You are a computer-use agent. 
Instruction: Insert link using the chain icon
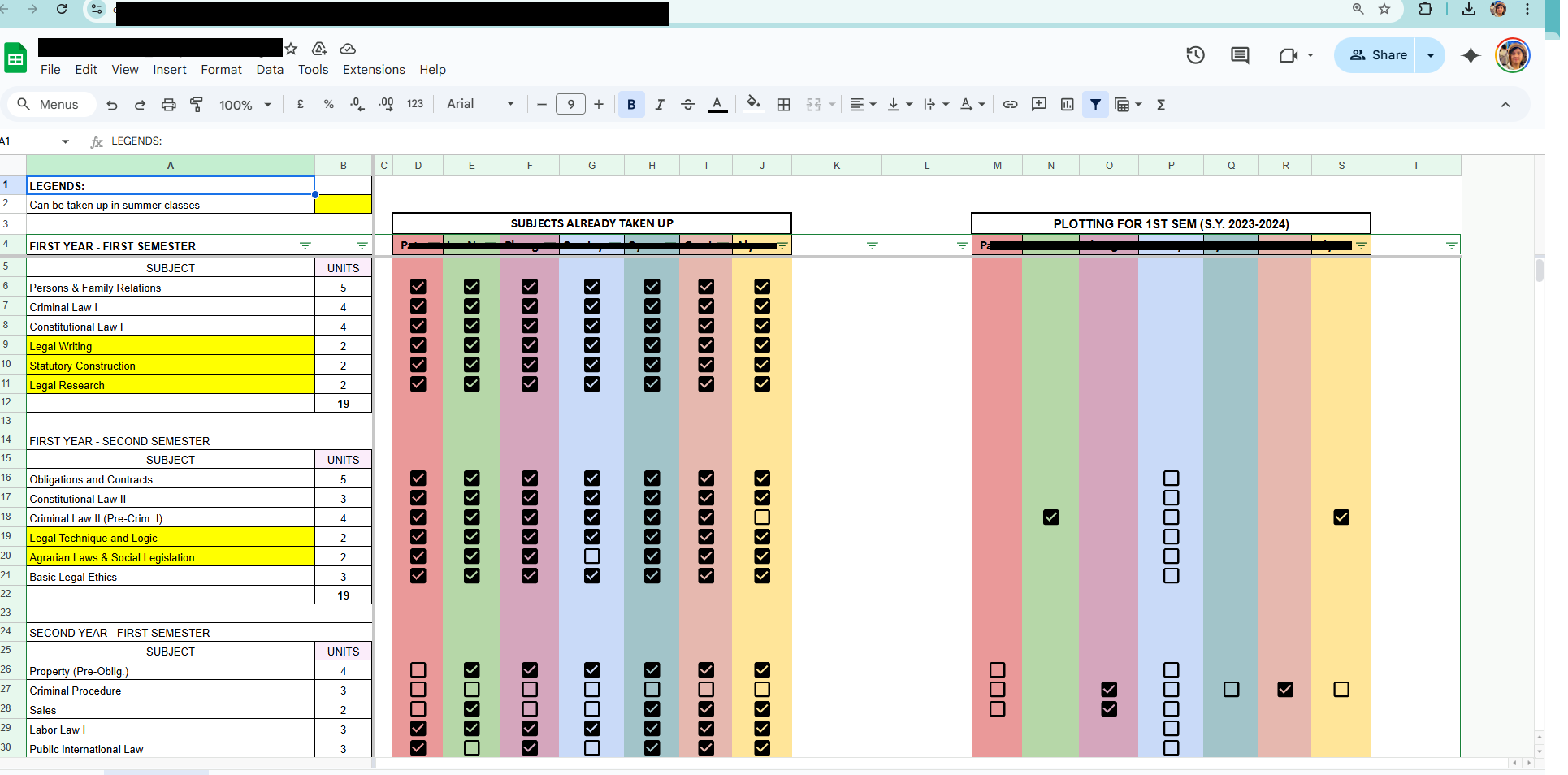(1010, 105)
